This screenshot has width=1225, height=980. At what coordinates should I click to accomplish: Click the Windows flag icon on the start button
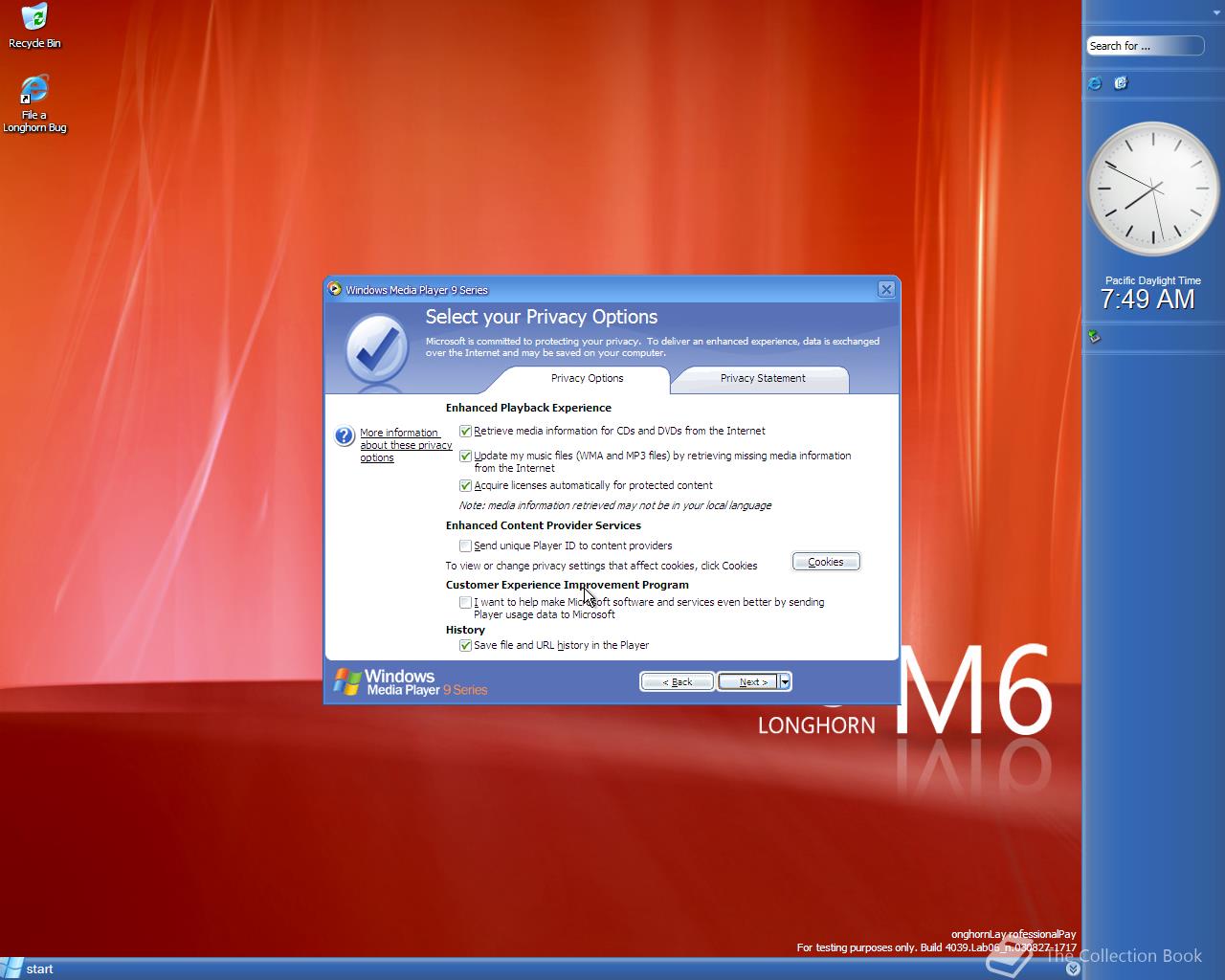point(11,969)
